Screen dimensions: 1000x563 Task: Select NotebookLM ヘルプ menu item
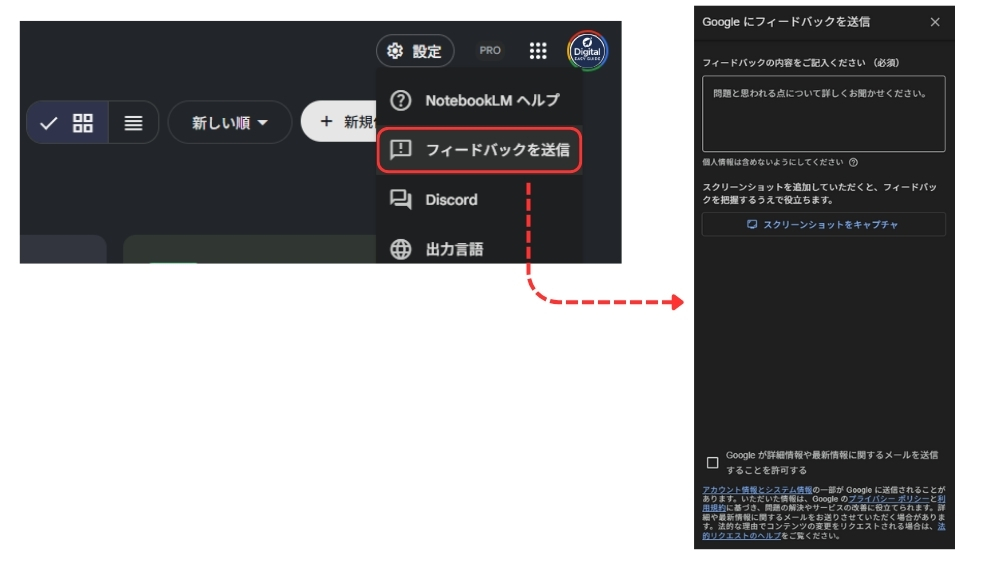point(479,100)
